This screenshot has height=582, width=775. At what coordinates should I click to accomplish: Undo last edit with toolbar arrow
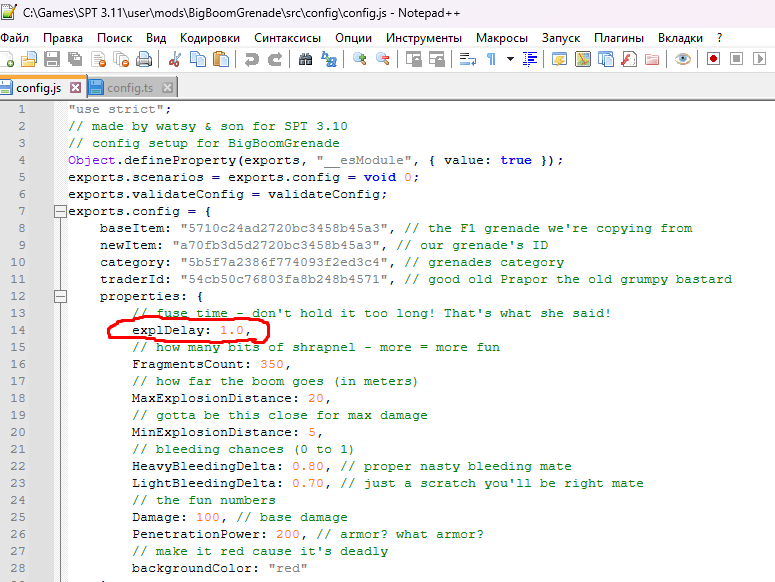pyautogui.click(x=252, y=59)
